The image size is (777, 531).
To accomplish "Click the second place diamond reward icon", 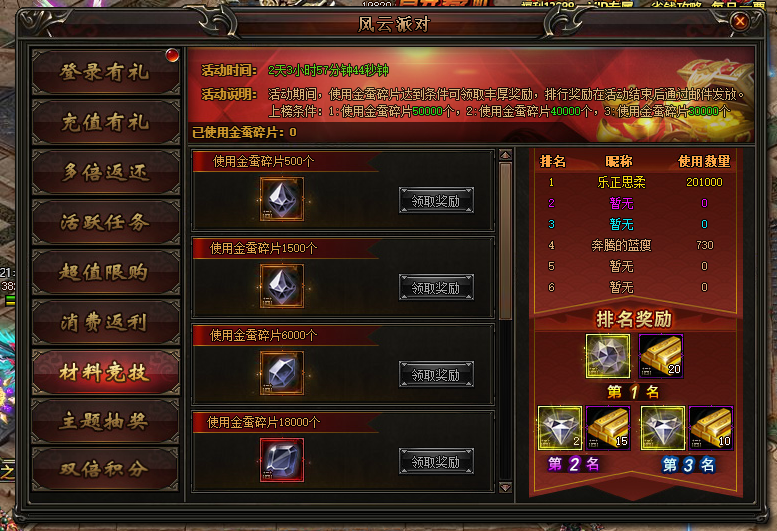I will click(560, 428).
